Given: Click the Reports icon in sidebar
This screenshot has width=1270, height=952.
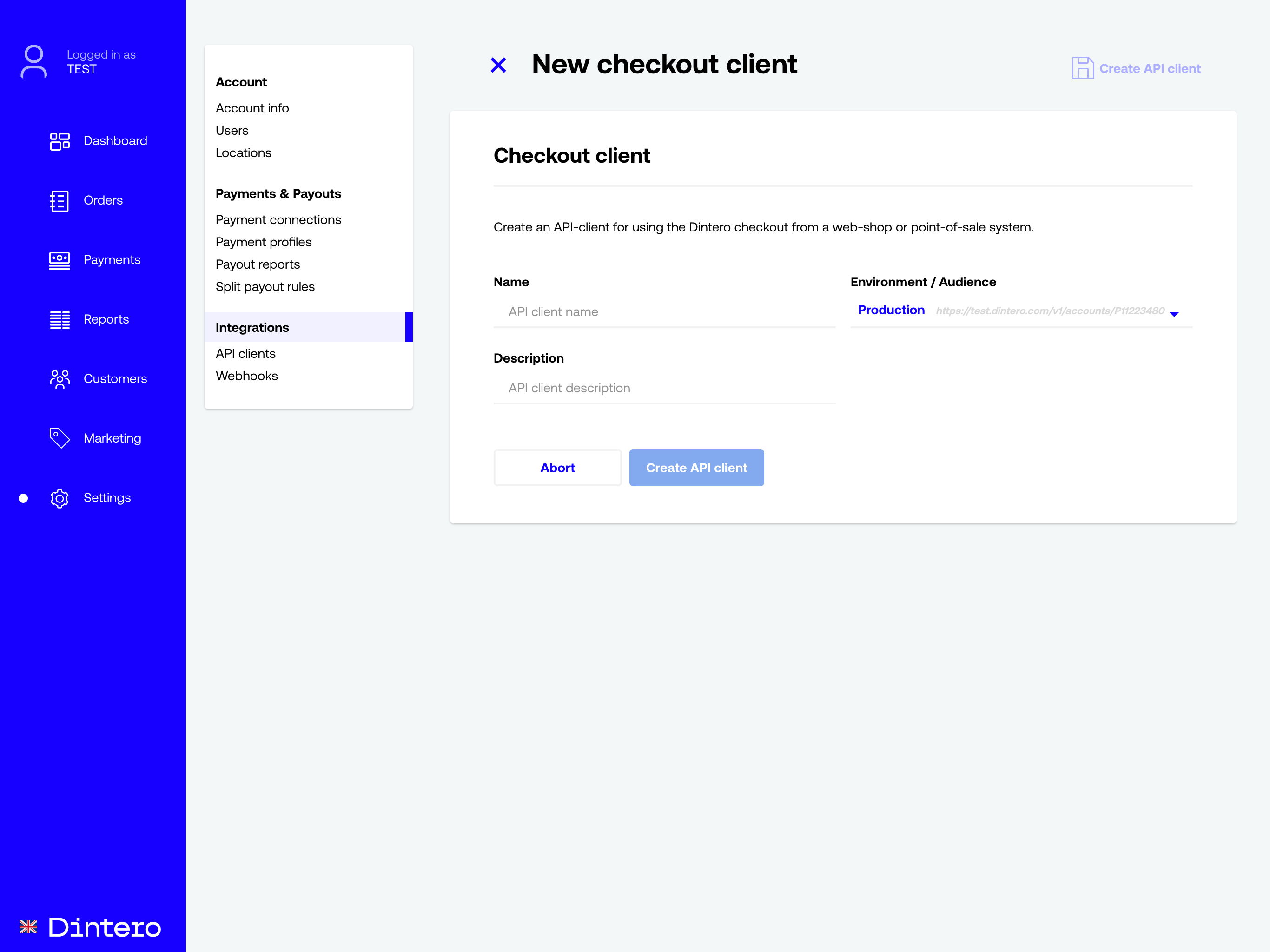Looking at the screenshot, I should (60, 319).
